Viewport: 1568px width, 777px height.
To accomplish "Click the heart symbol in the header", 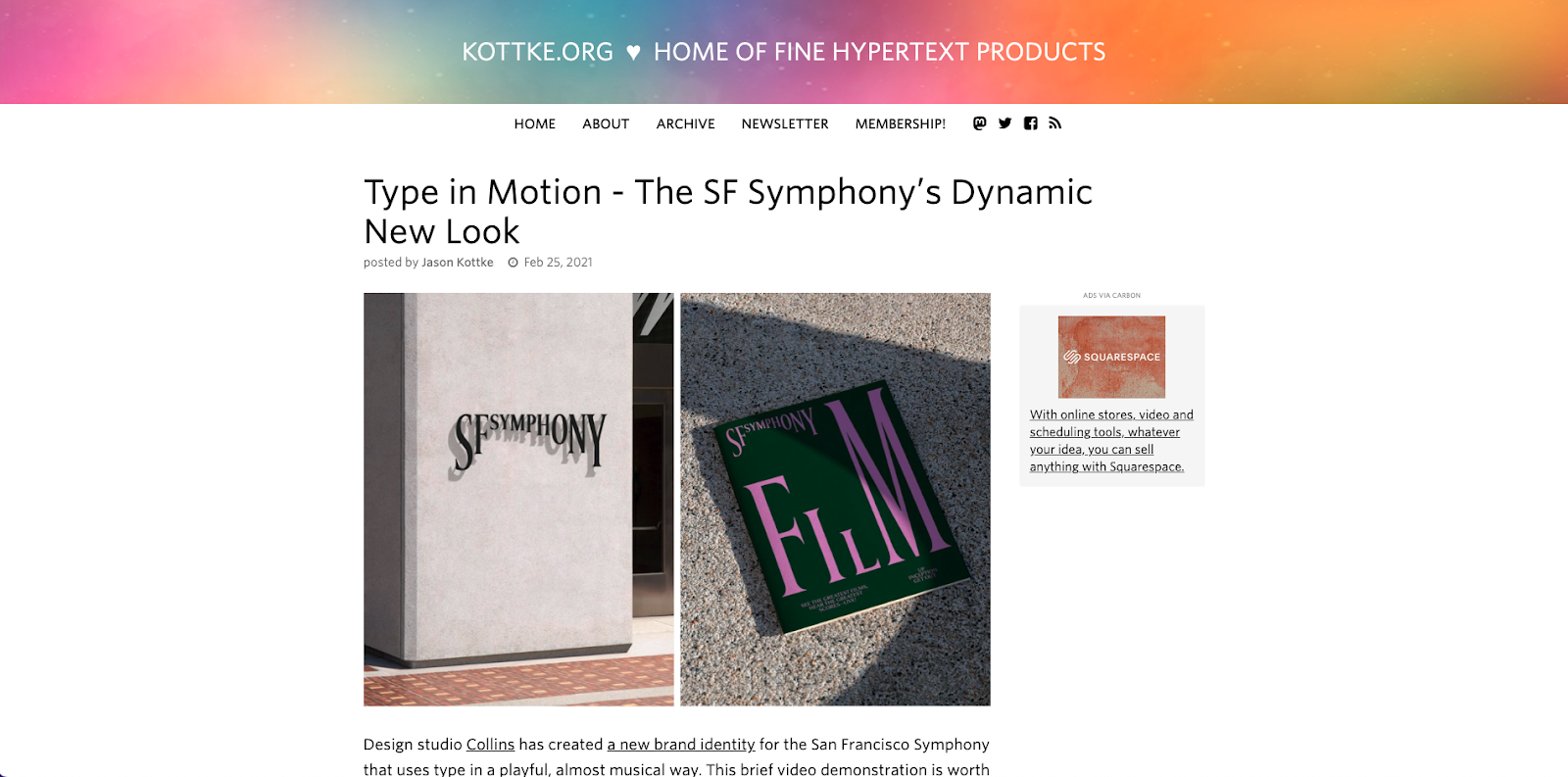I will click(x=633, y=53).
